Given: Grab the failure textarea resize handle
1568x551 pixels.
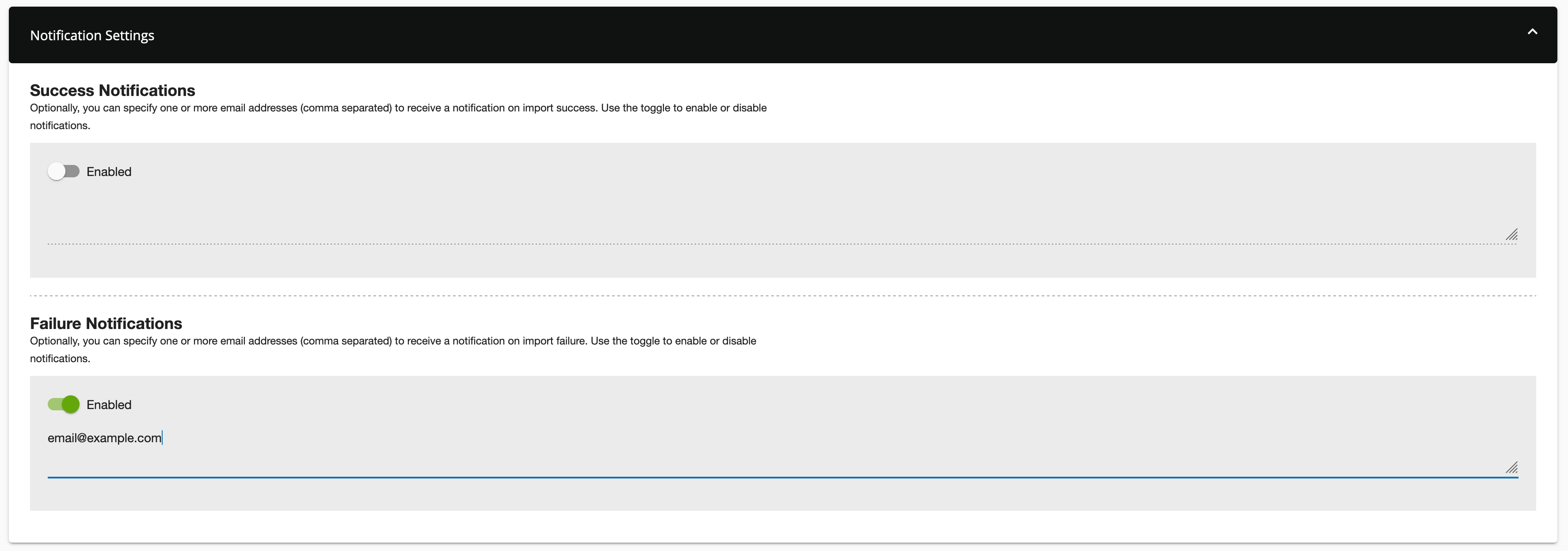Looking at the screenshot, I should click(1512, 467).
